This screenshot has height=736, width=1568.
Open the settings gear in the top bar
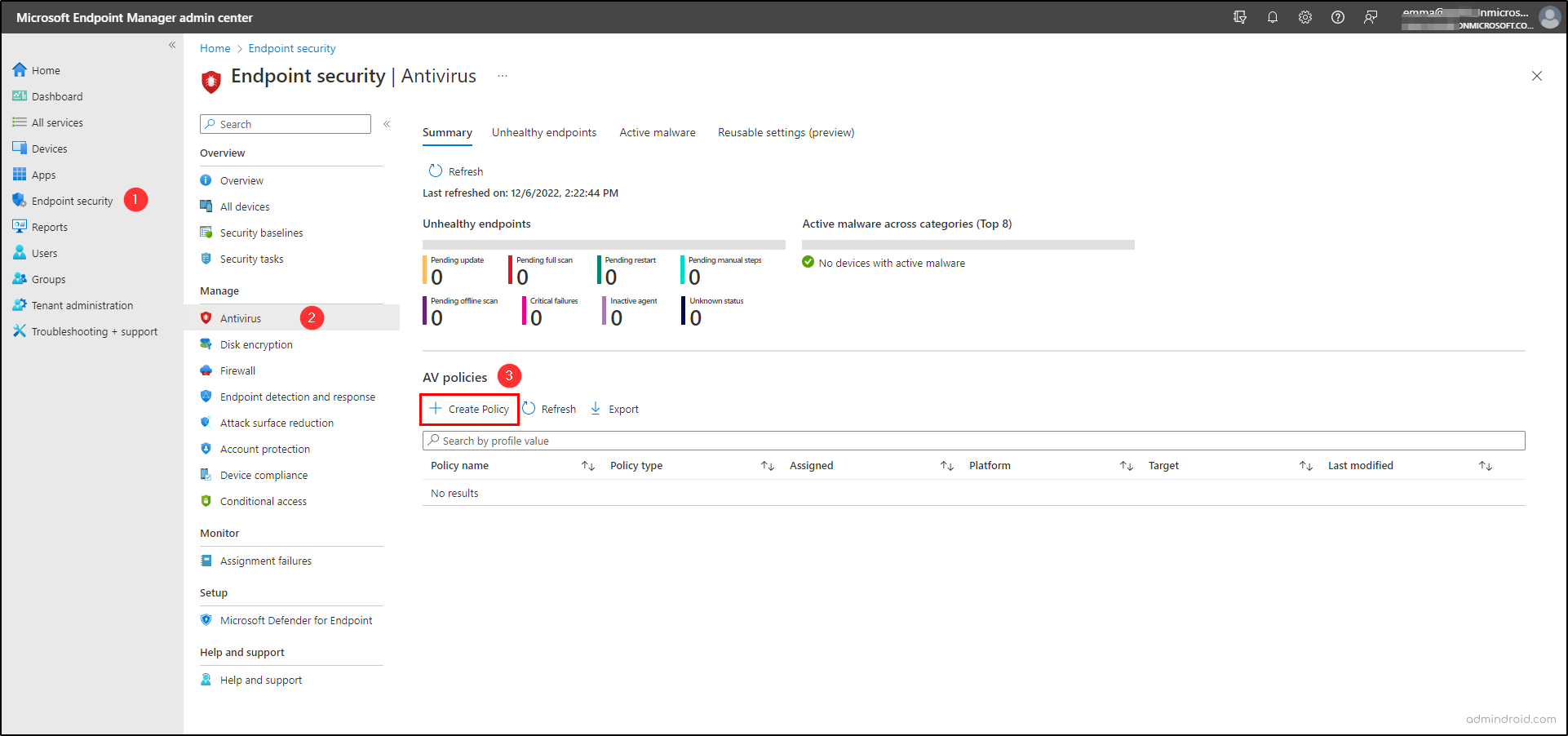coord(1305,16)
